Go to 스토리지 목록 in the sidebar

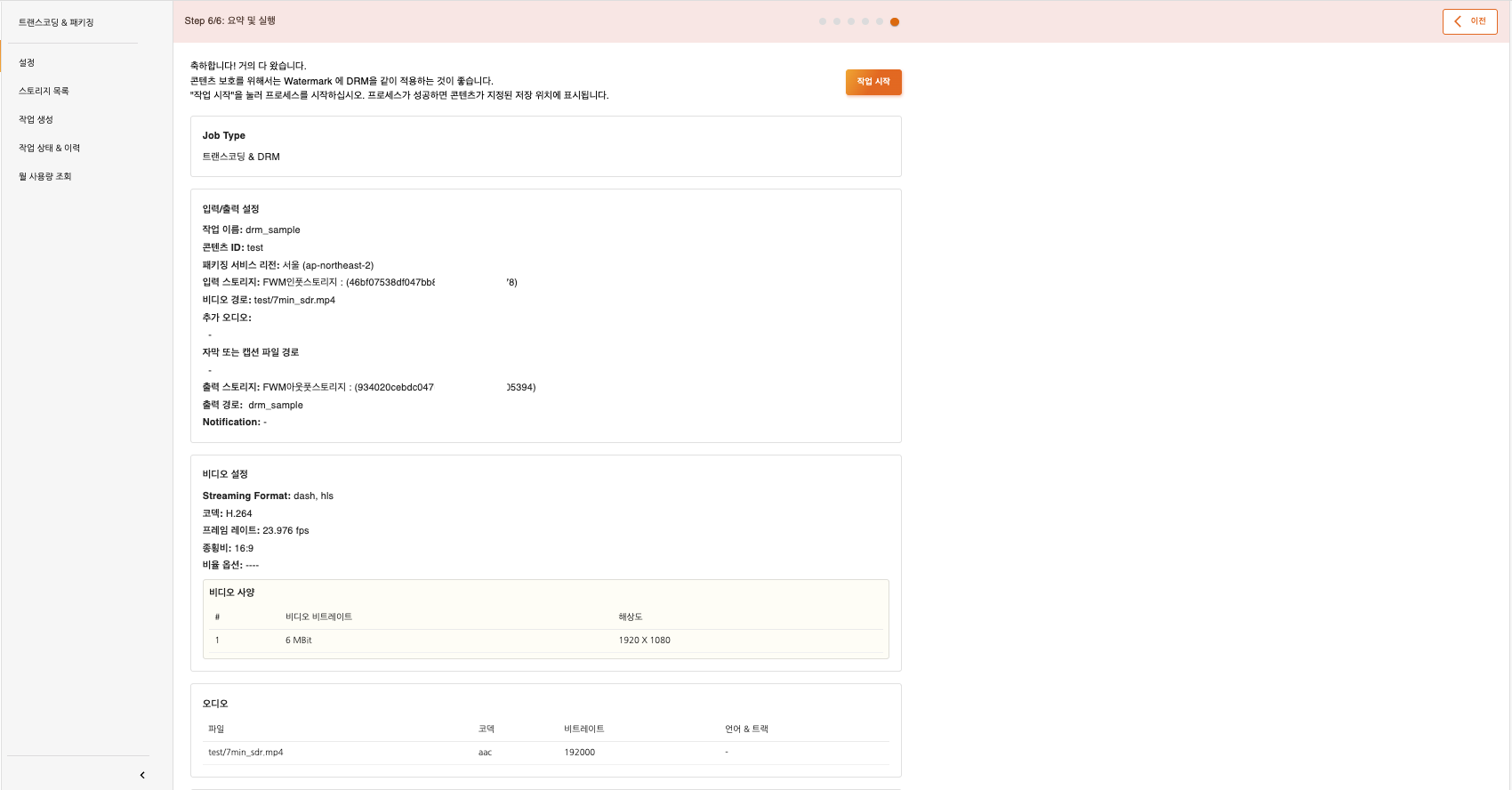pos(44,92)
